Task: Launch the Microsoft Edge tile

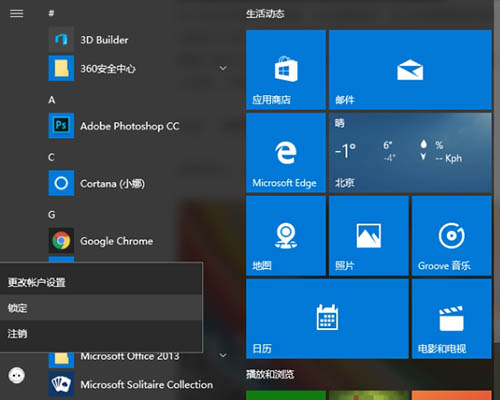Action: click(286, 153)
